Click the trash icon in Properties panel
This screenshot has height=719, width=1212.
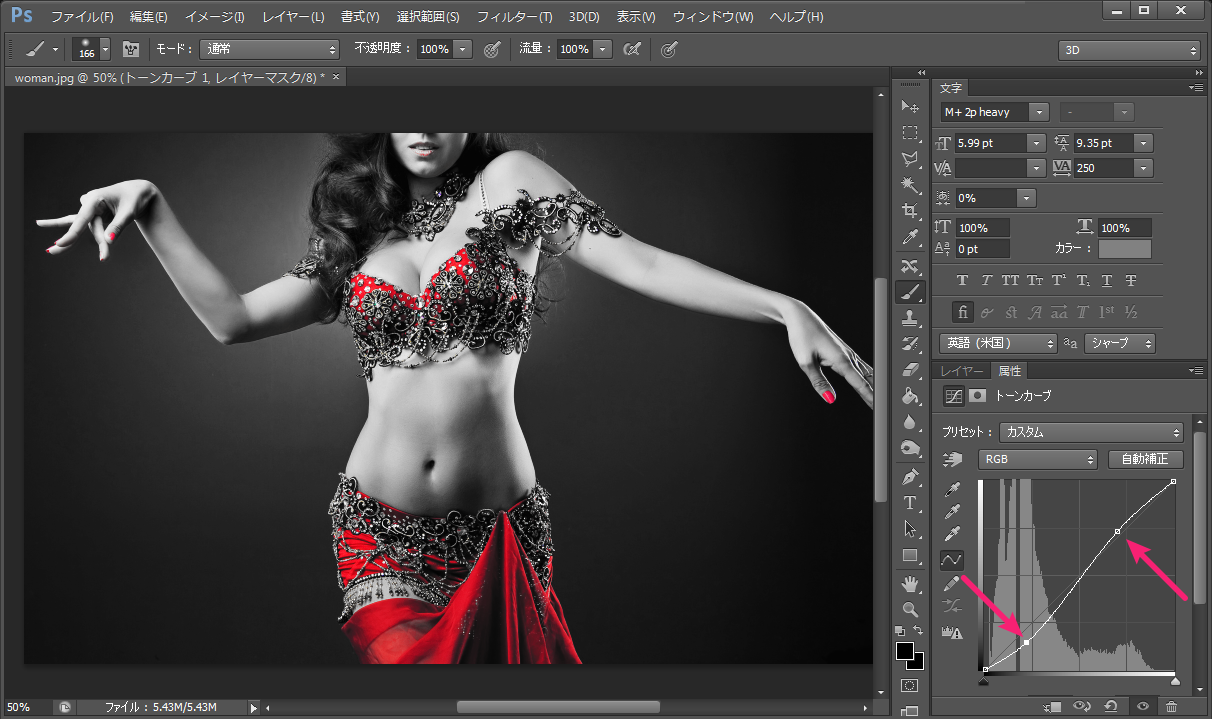[x=1171, y=707]
